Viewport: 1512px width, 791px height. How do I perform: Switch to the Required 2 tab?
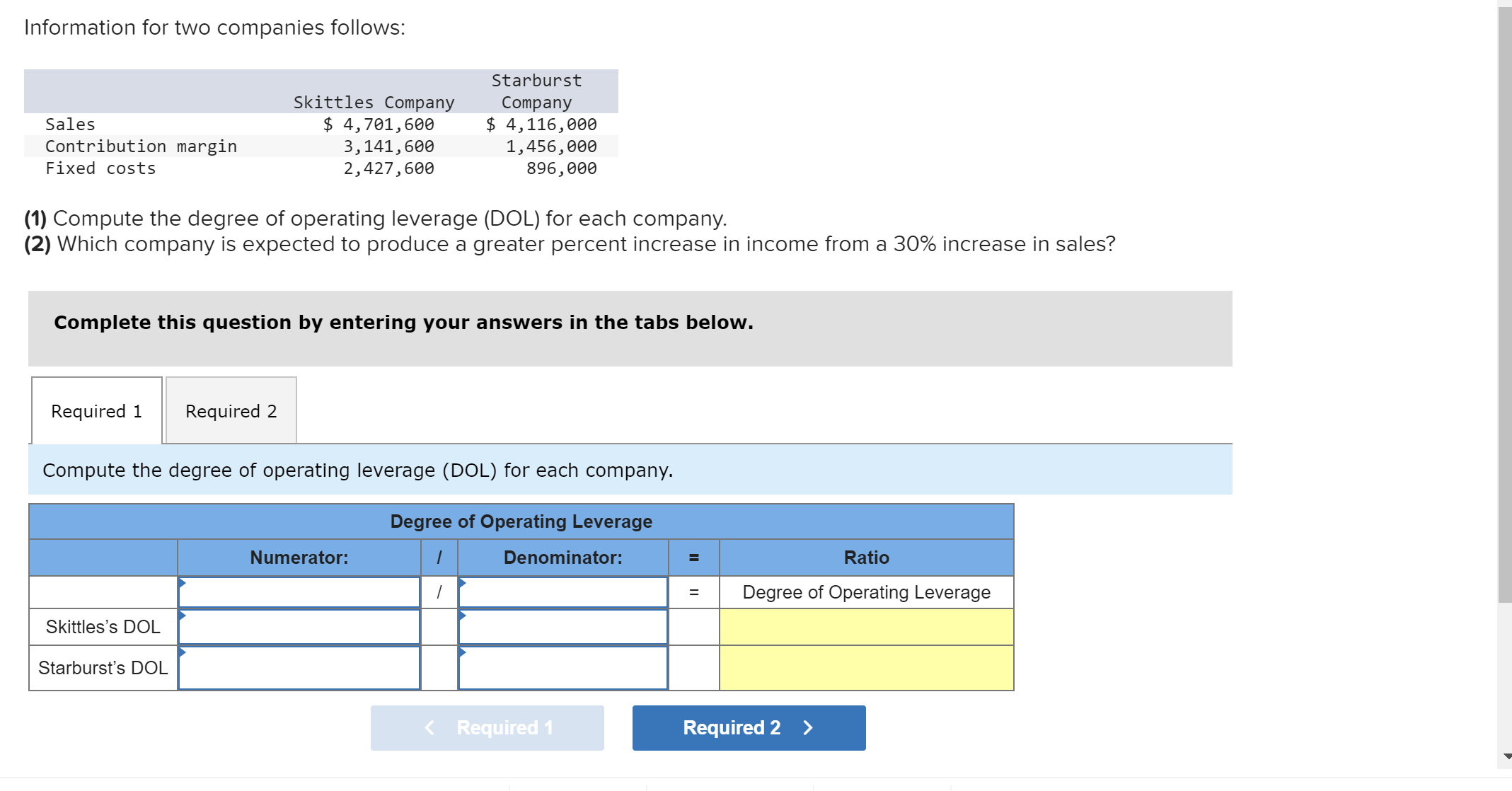[231, 411]
